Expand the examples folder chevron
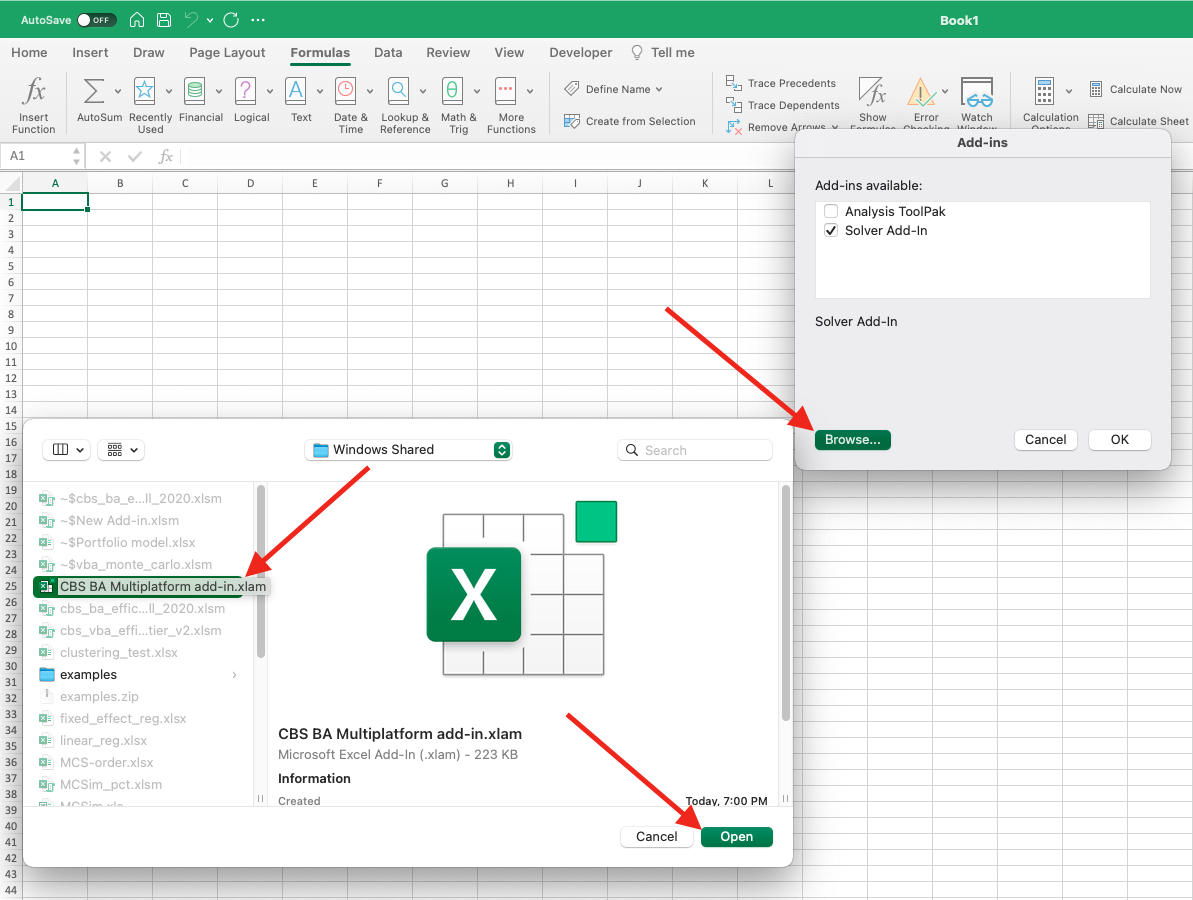 (x=235, y=675)
